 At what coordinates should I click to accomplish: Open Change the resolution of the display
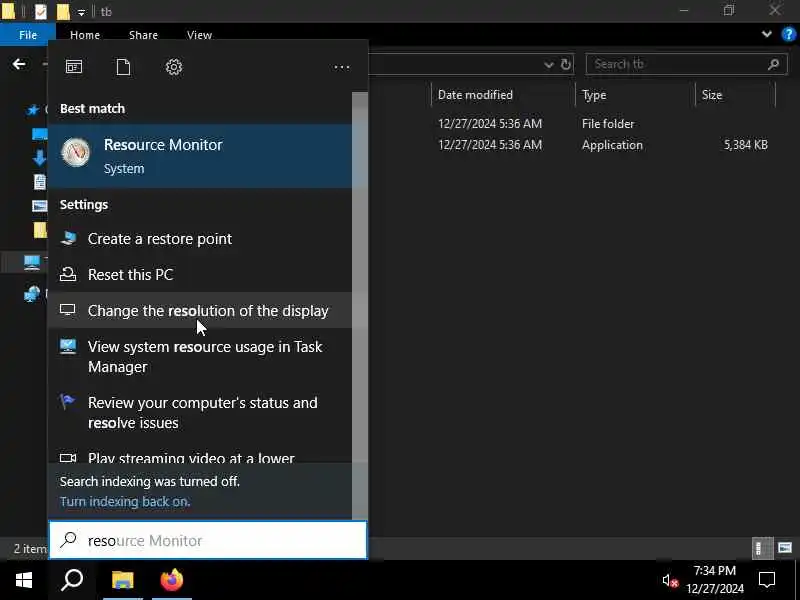[x=200, y=310]
